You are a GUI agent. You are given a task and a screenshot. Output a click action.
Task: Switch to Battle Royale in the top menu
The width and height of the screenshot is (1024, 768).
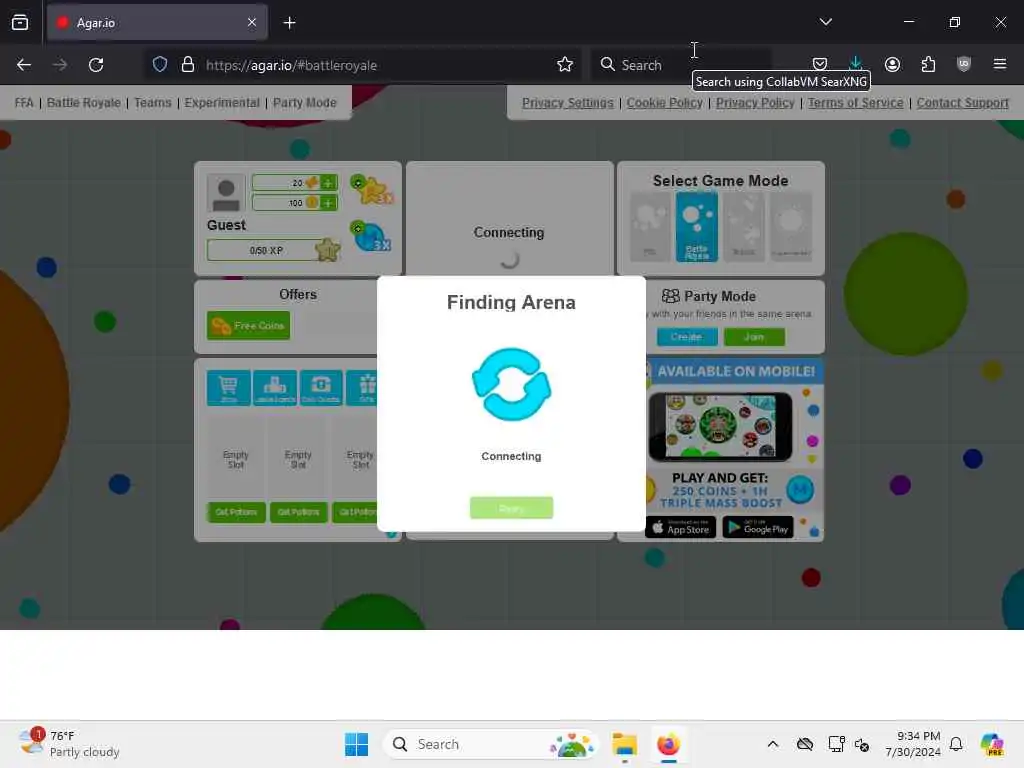(84, 103)
